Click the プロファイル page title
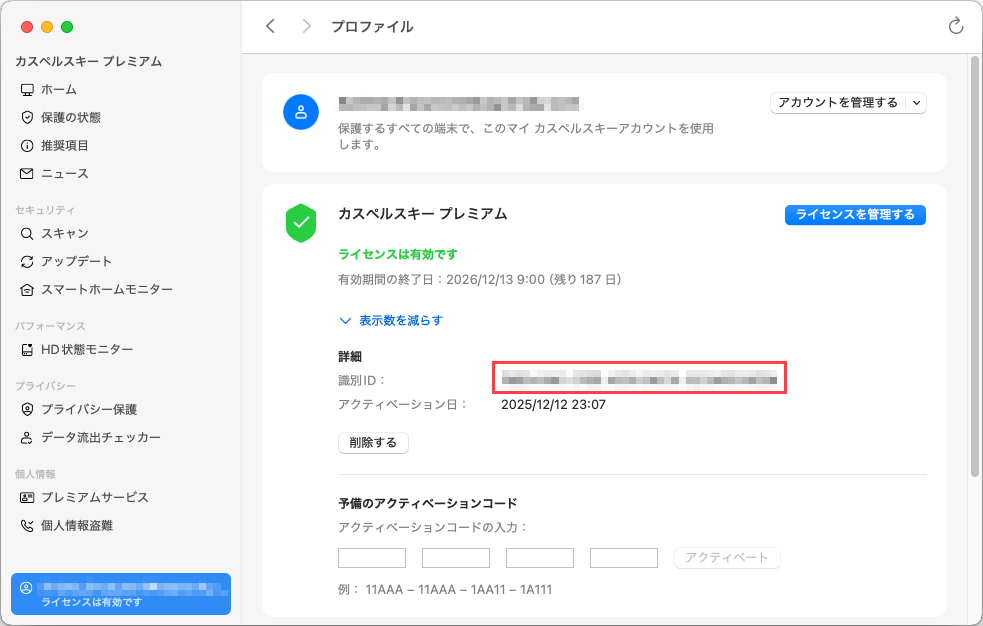Screen dimensions: 983x626 (x=372, y=26)
